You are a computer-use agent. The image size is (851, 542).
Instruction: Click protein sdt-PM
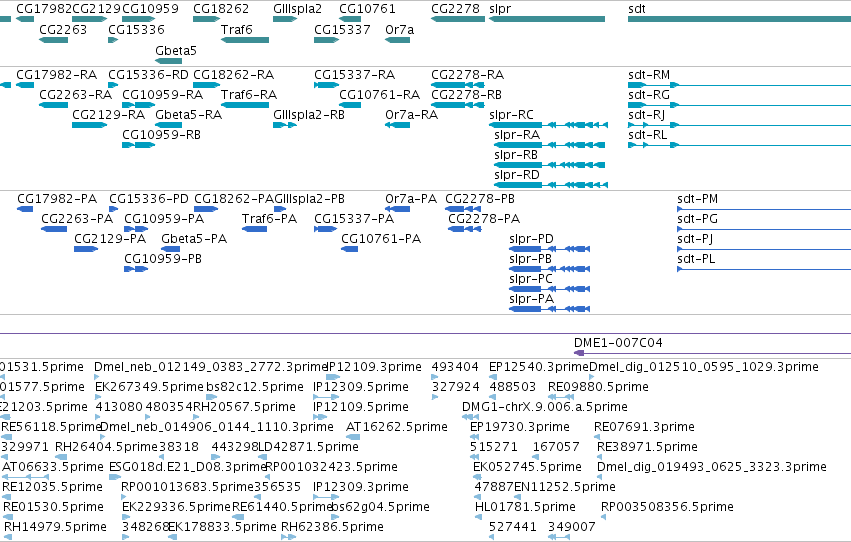pyautogui.click(x=764, y=209)
